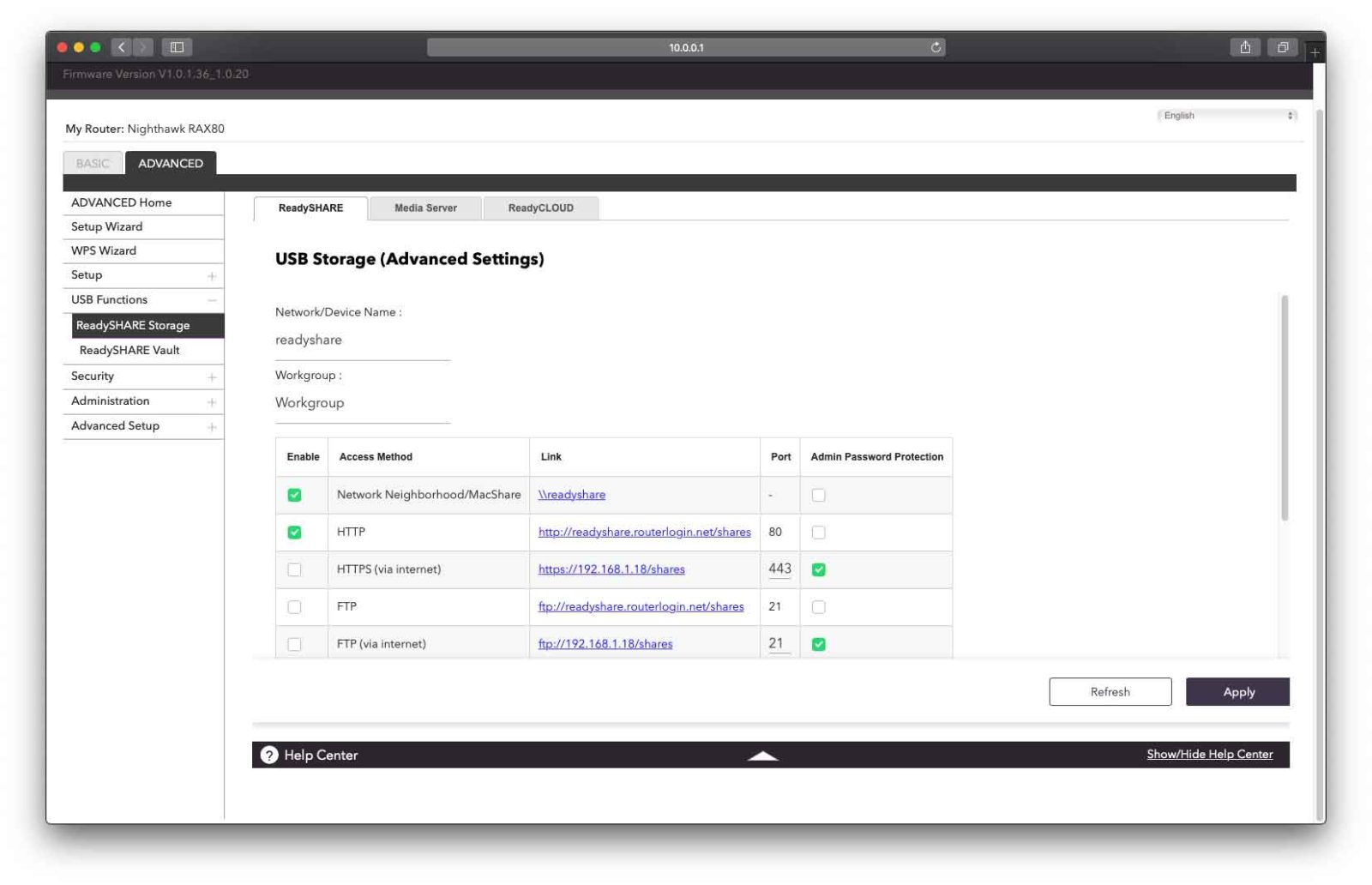This screenshot has width=1372, height=885.
Task: Disable the HTTP access method checkbox
Action: point(294,533)
